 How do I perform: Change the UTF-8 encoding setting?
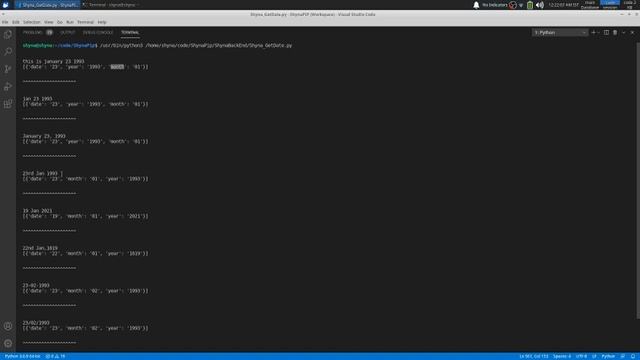click(581, 356)
